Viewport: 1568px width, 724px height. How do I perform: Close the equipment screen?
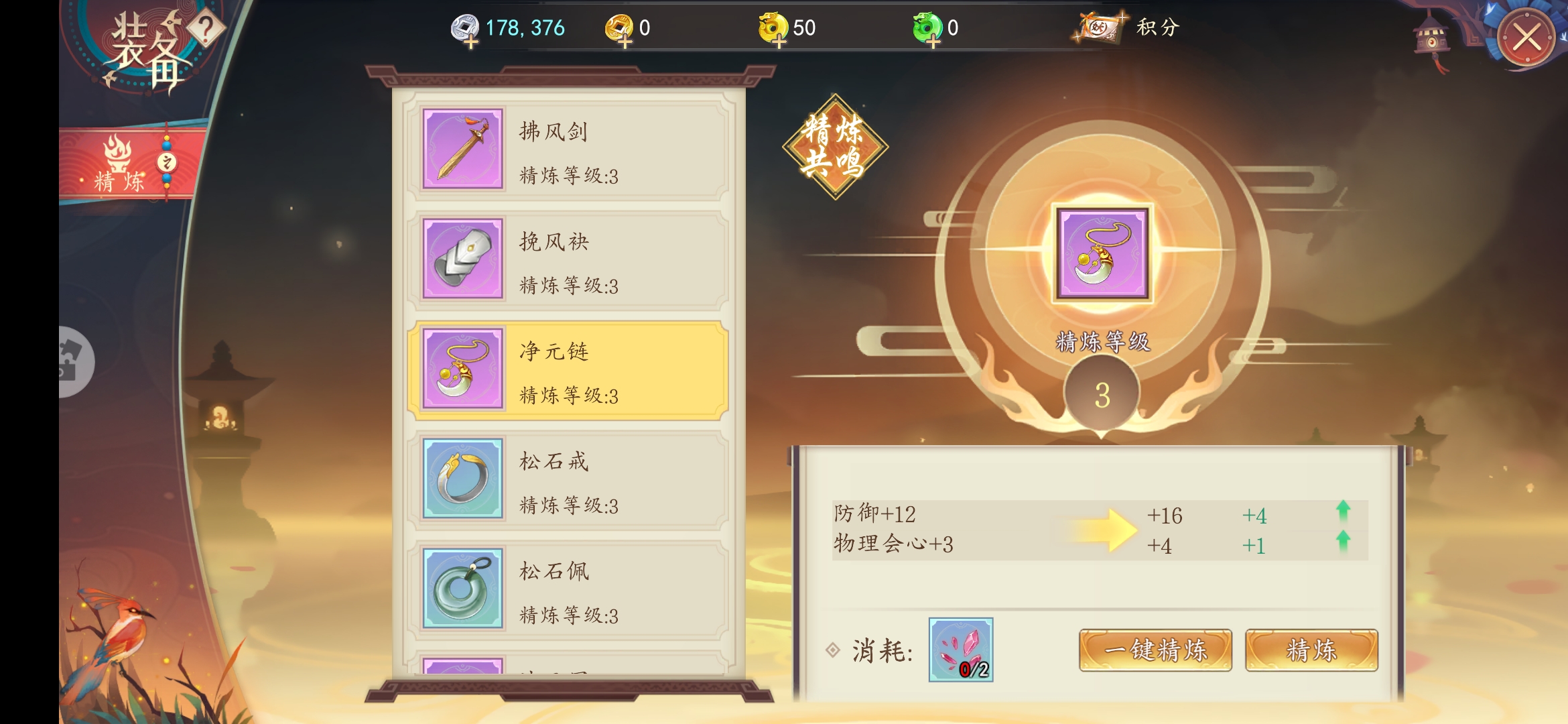coord(1526,37)
